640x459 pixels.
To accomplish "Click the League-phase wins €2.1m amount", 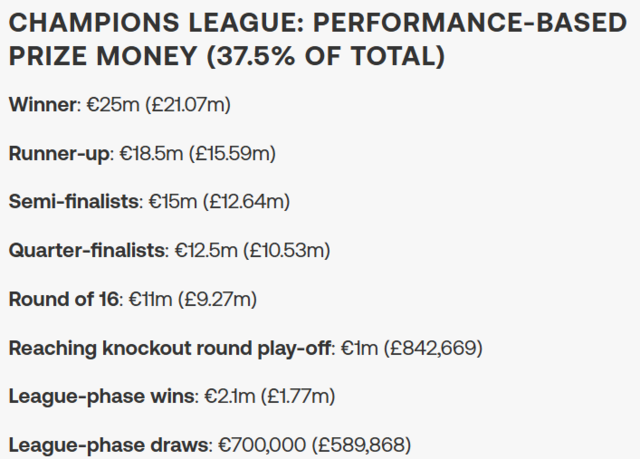I will click(x=230, y=396).
